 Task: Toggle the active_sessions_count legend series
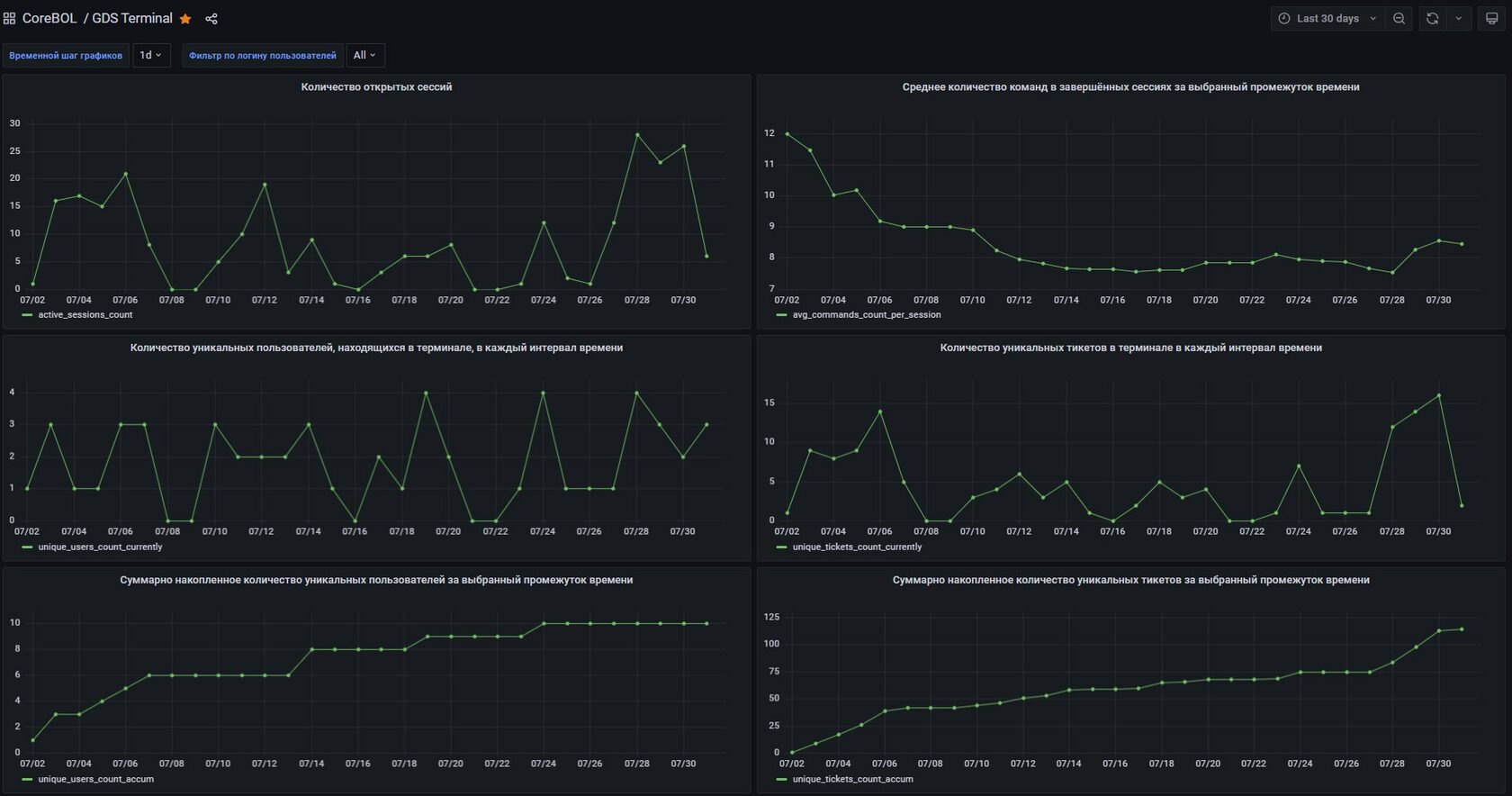pos(85,315)
